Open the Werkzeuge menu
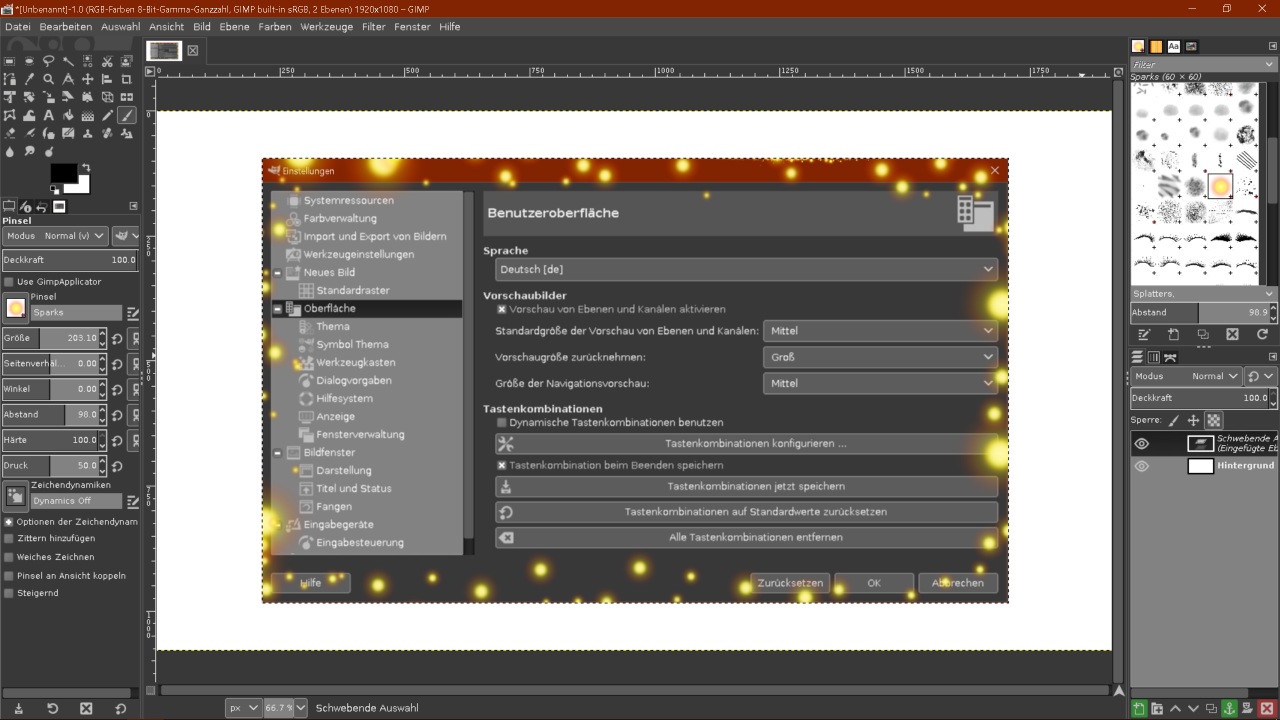The image size is (1280, 720). tap(326, 27)
